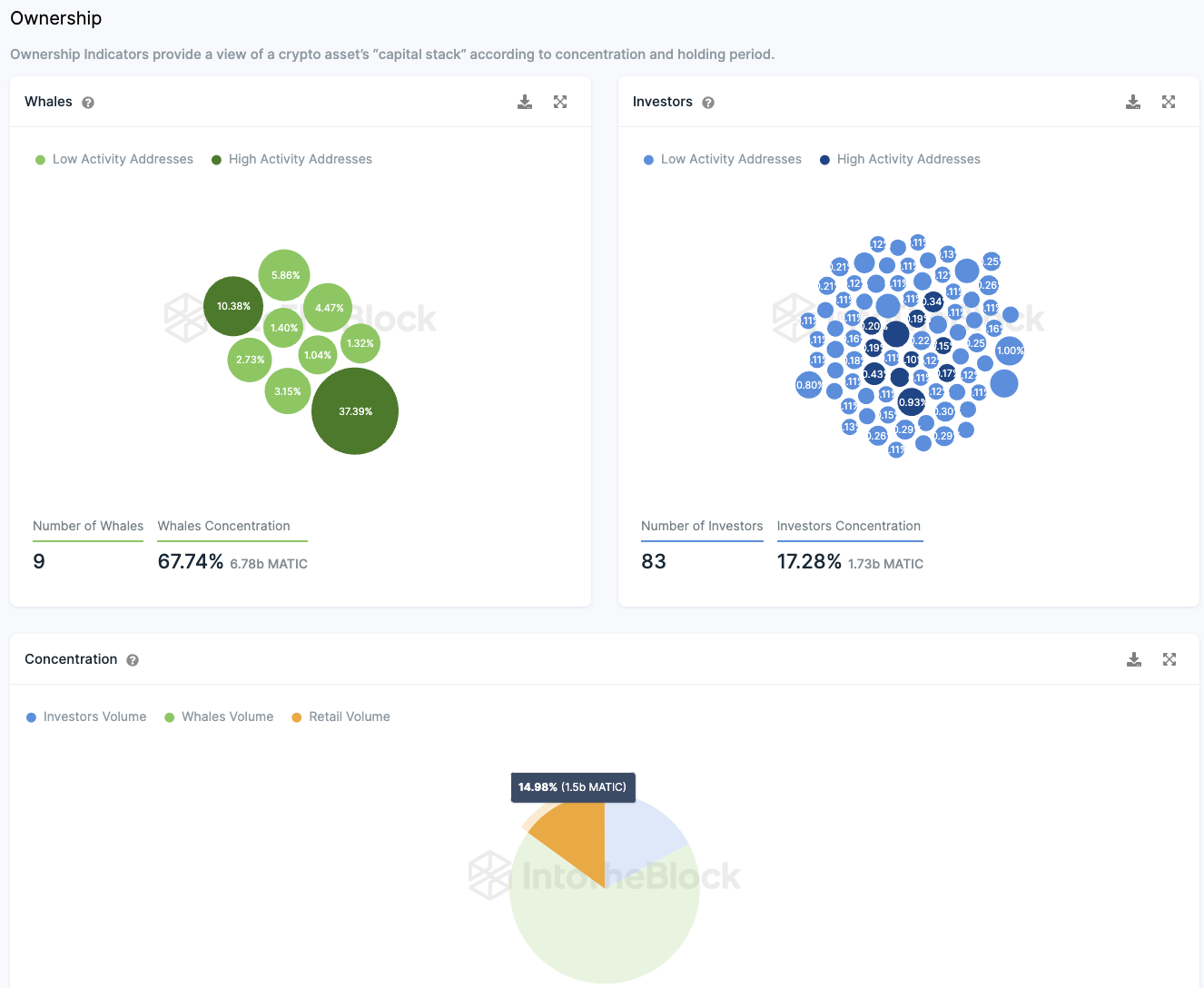Image resolution: width=1204 pixels, height=988 pixels.
Task: Toggle Whales Volume legend item
Action: (219, 716)
